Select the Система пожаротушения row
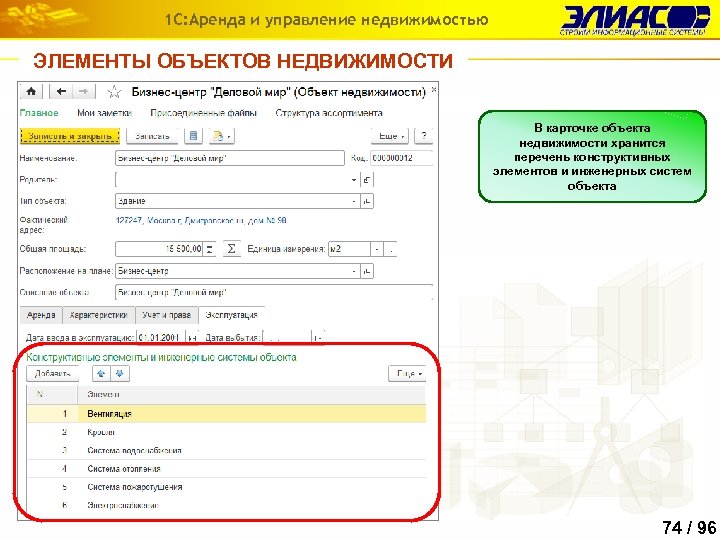Image resolution: width=720 pixels, height=540 pixels. [226, 487]
